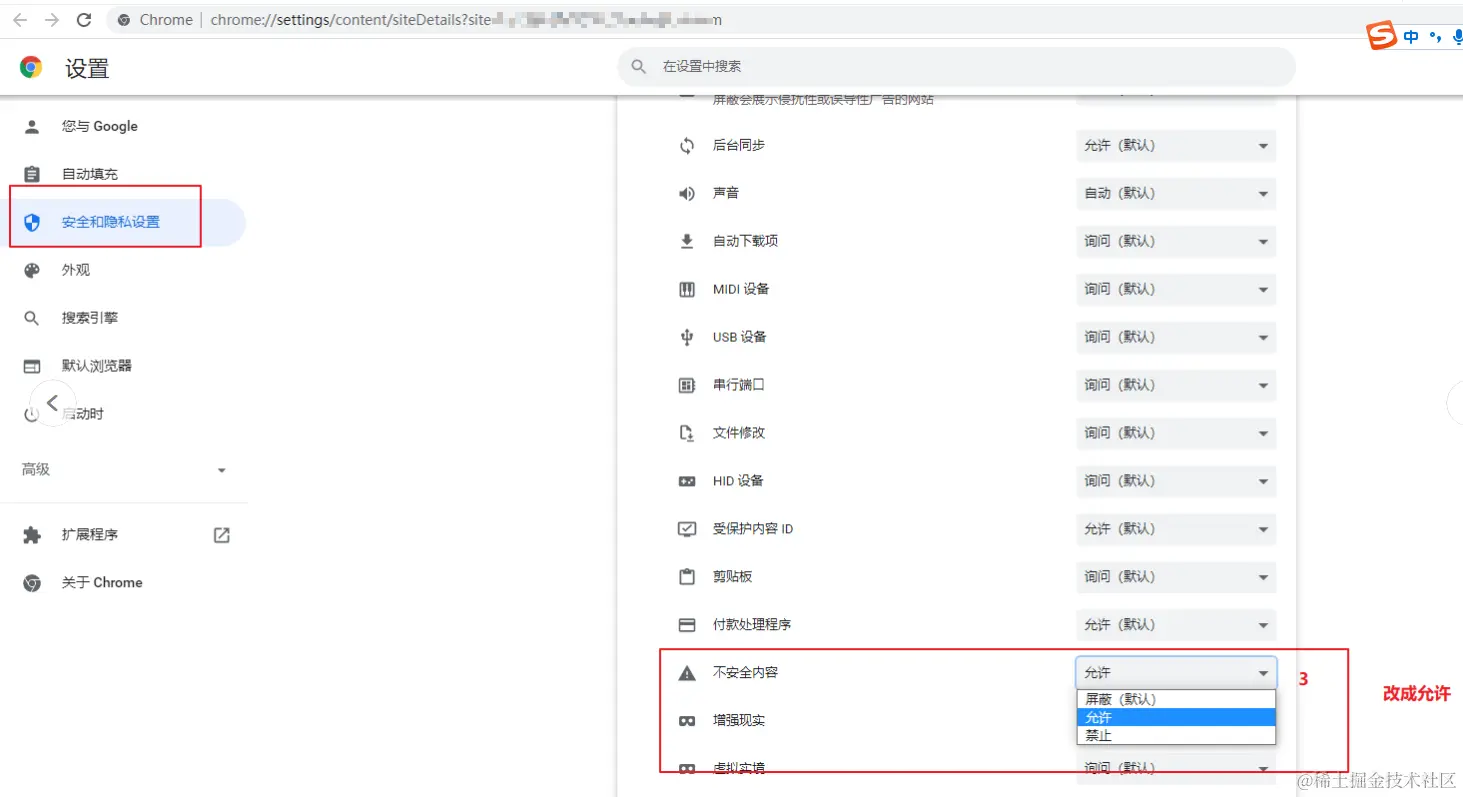Click the 增强现实 row label
Image resolution: width=1463 pixels, height=797 pixels.
click(x=739, y=721)
